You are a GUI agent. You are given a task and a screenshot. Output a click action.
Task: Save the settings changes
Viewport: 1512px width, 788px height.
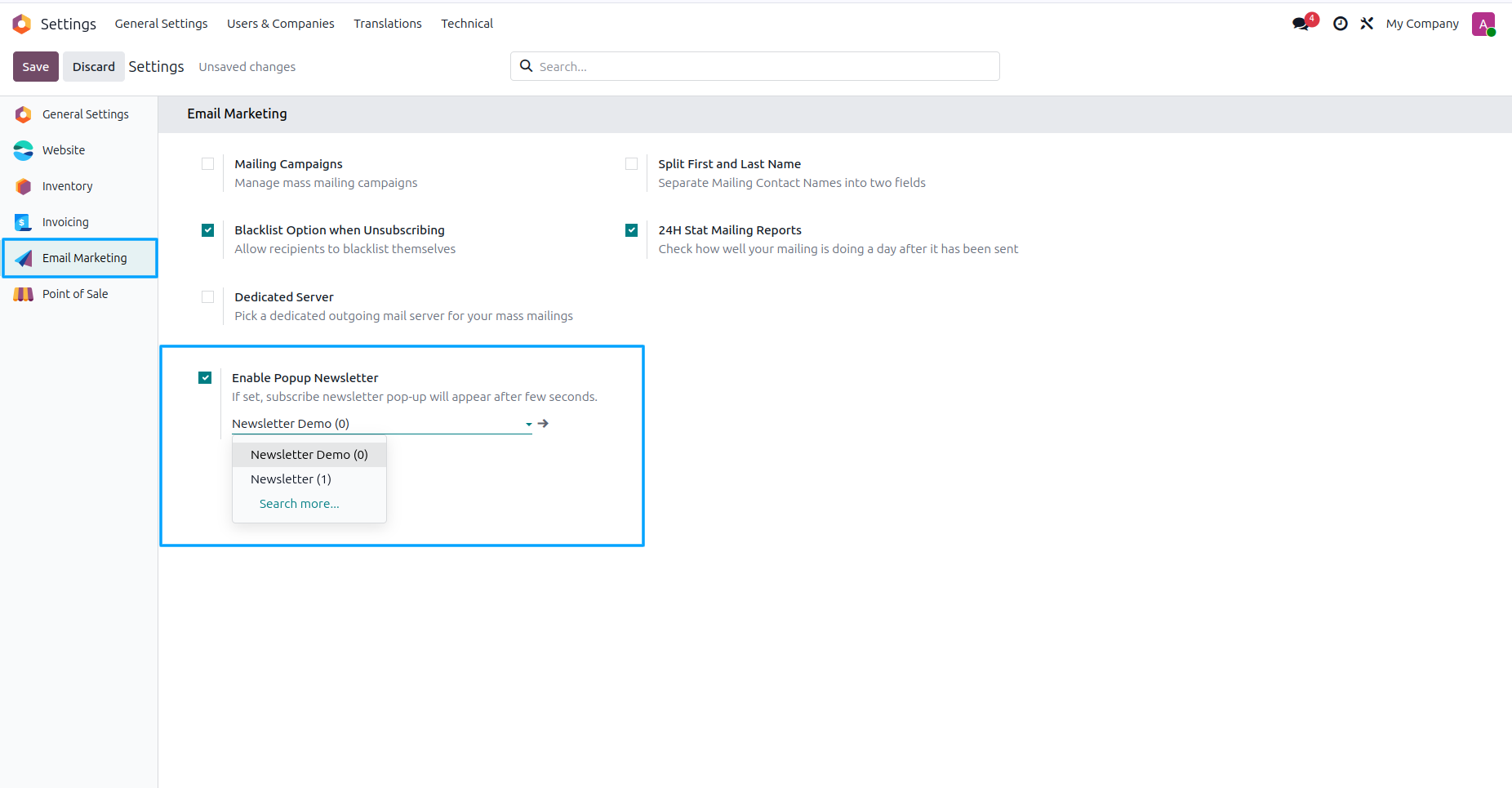36,67
